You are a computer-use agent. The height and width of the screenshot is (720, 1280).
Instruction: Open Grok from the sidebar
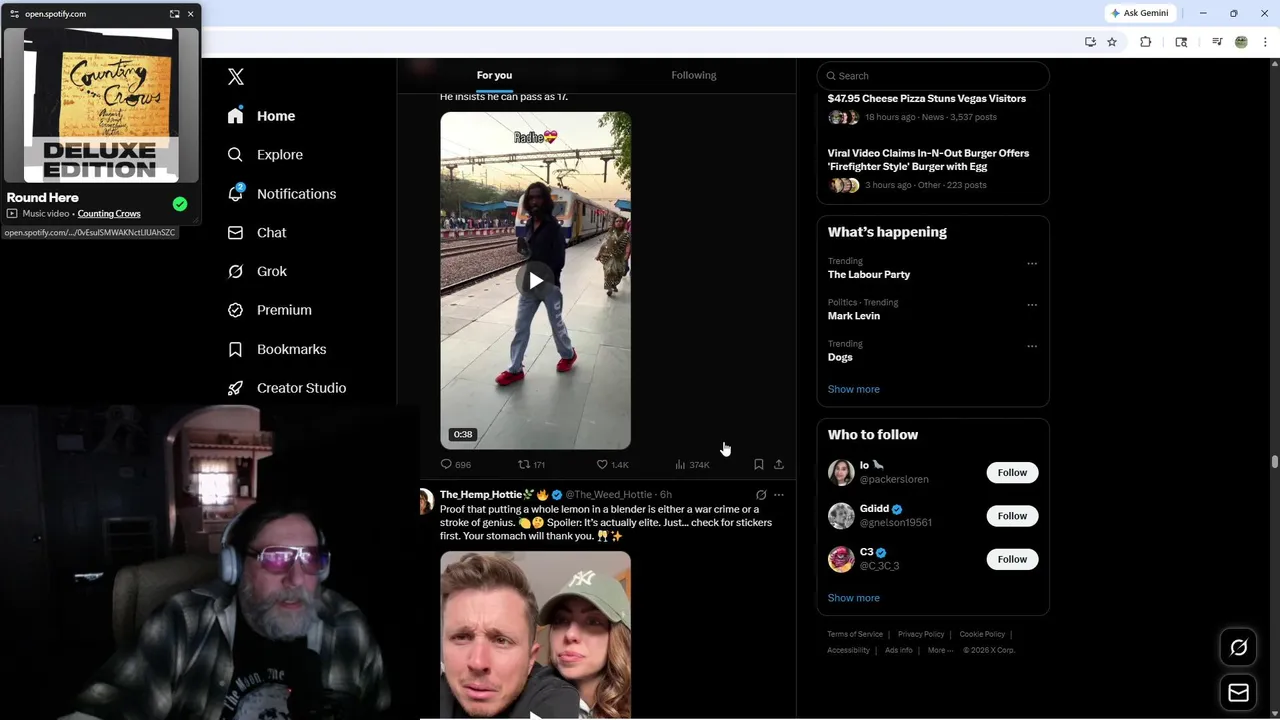(x=257, y=272)
